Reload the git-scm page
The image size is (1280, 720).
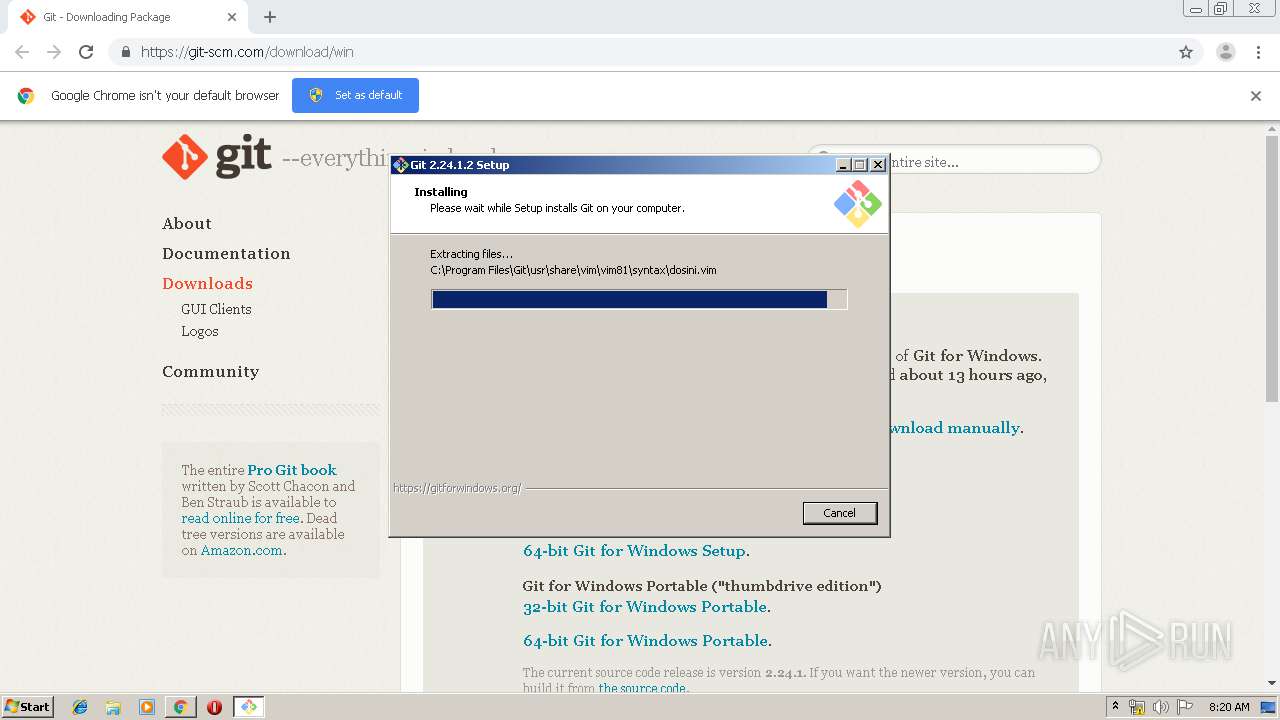point(86,52)
